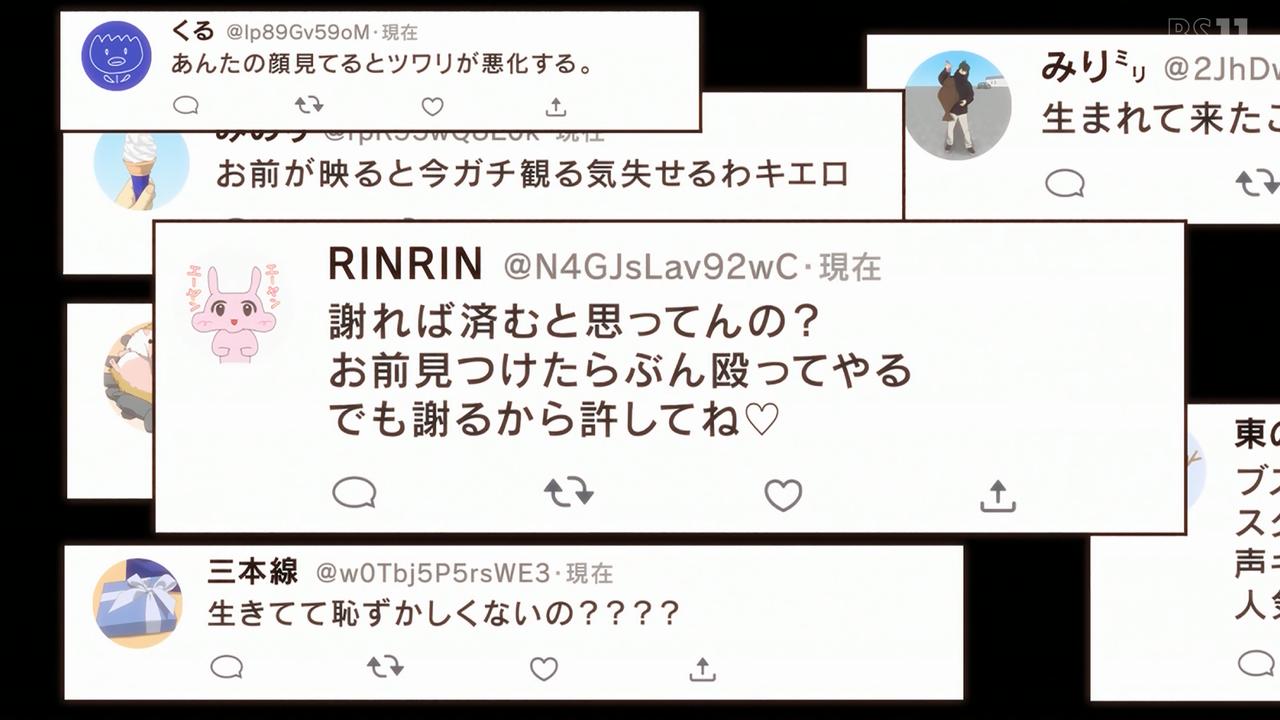Like 三本線's tweet
Viewport: 1280px width, 720px height.
(543, 668)
